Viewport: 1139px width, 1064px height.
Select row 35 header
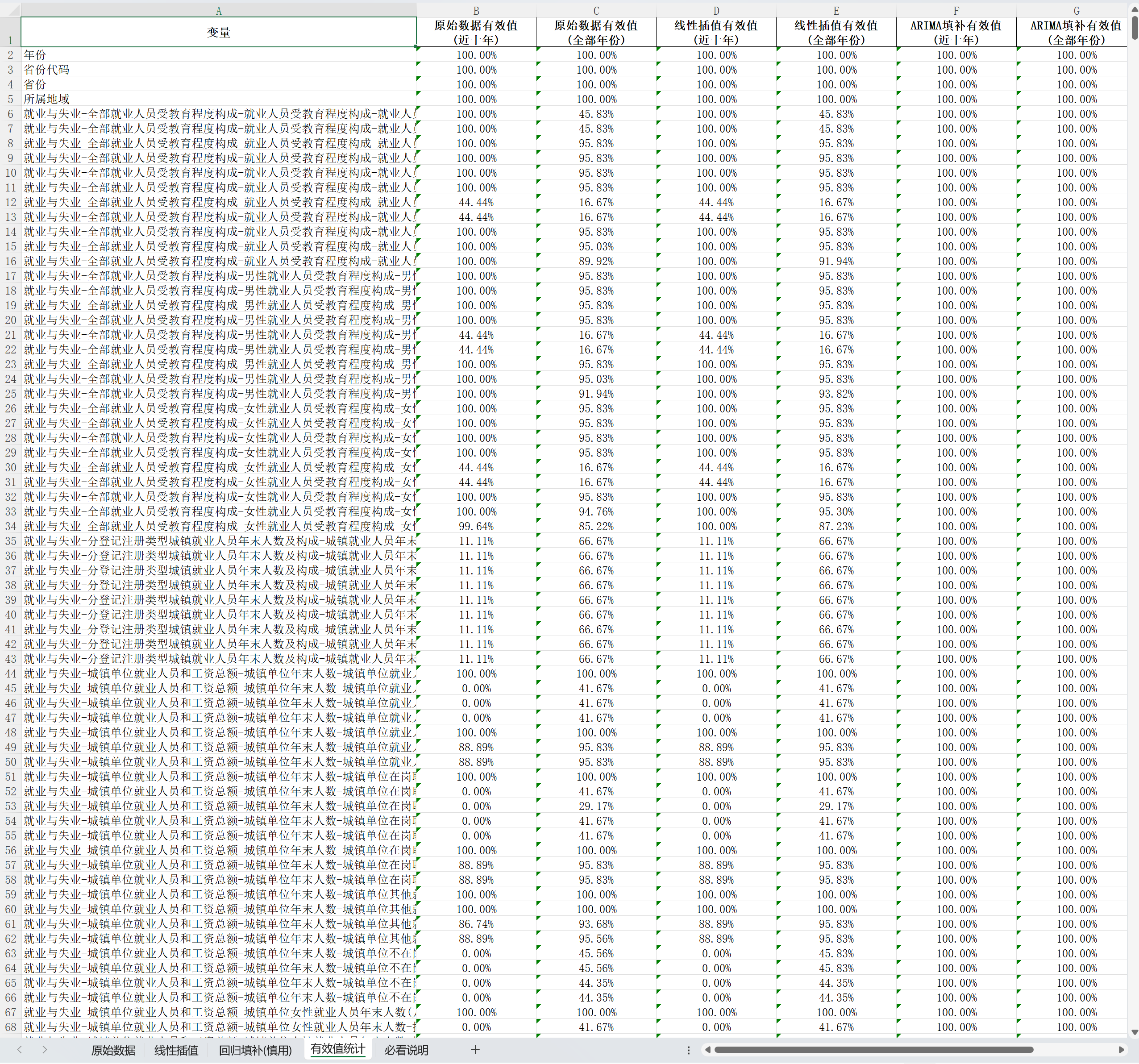coord(10,541)
